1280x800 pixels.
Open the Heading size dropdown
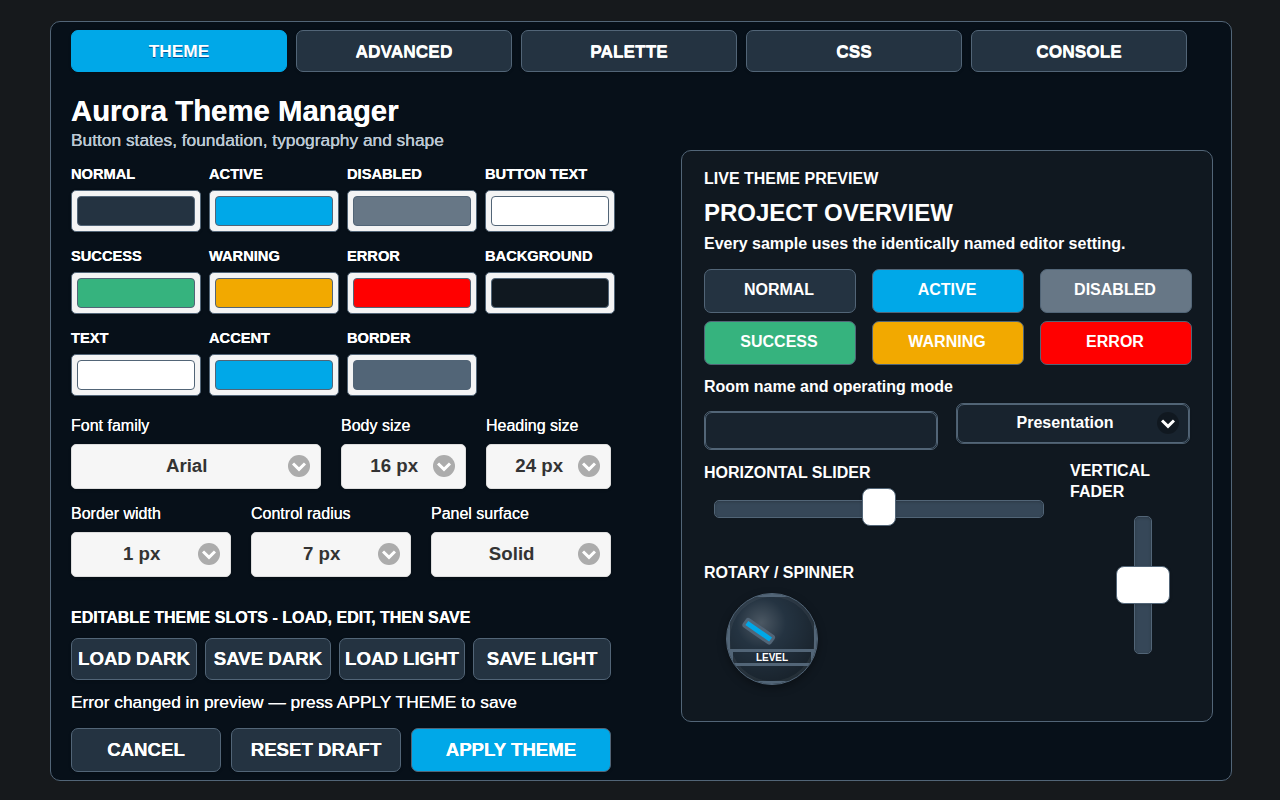548,466
